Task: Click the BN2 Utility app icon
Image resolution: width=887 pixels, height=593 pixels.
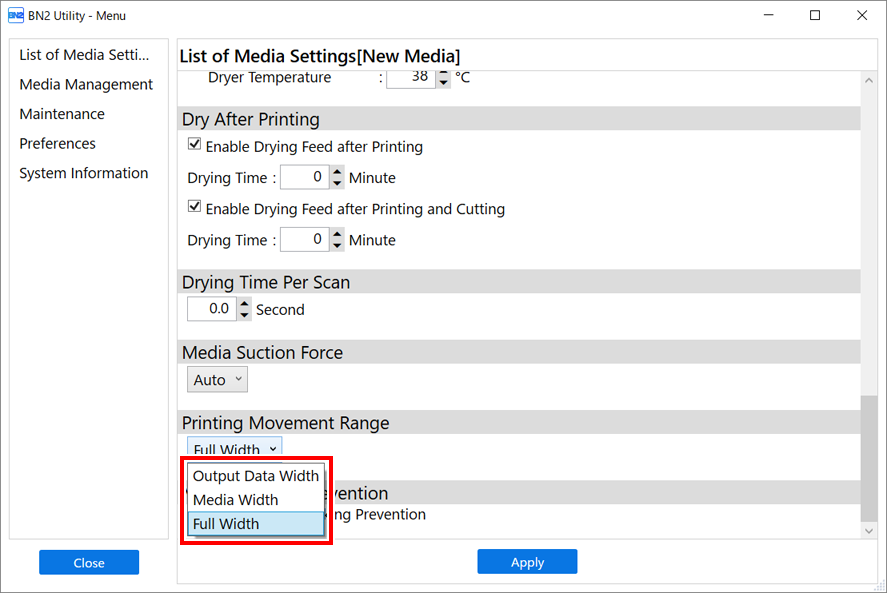Action: tap(16, 15)
